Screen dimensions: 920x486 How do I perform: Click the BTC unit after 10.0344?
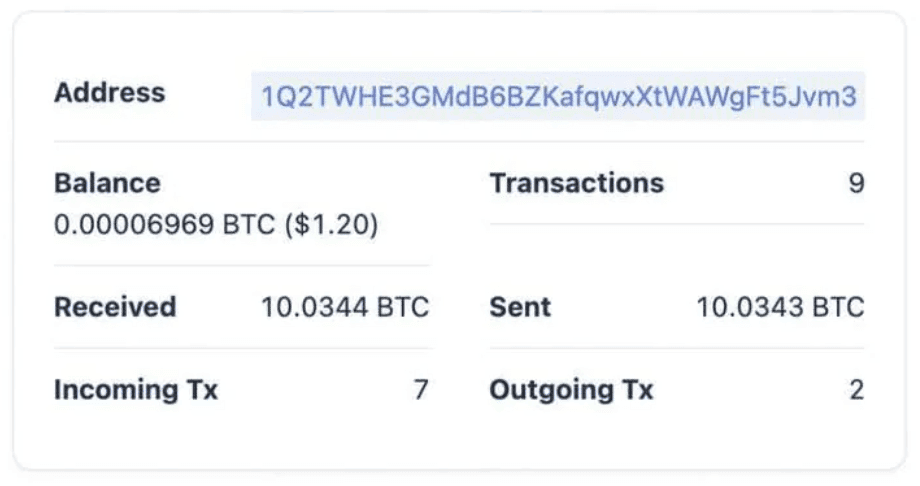[x=403, y=307]
